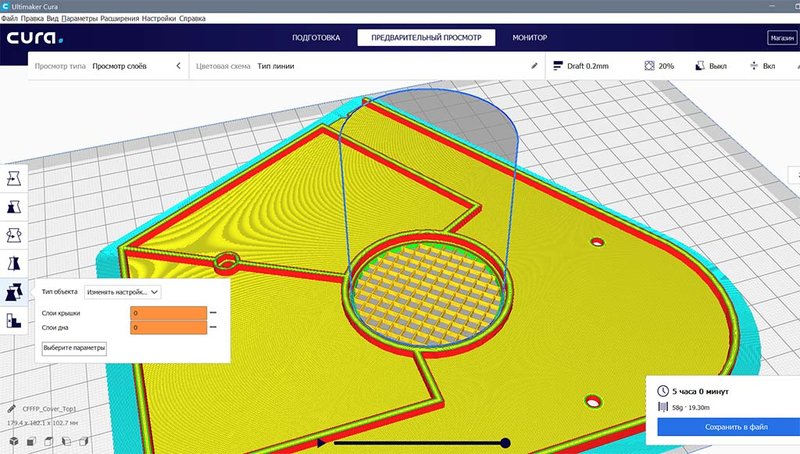Click the Выберите параметры button
The height and width of the screenshot is (454, 800).
click(74, 348)
